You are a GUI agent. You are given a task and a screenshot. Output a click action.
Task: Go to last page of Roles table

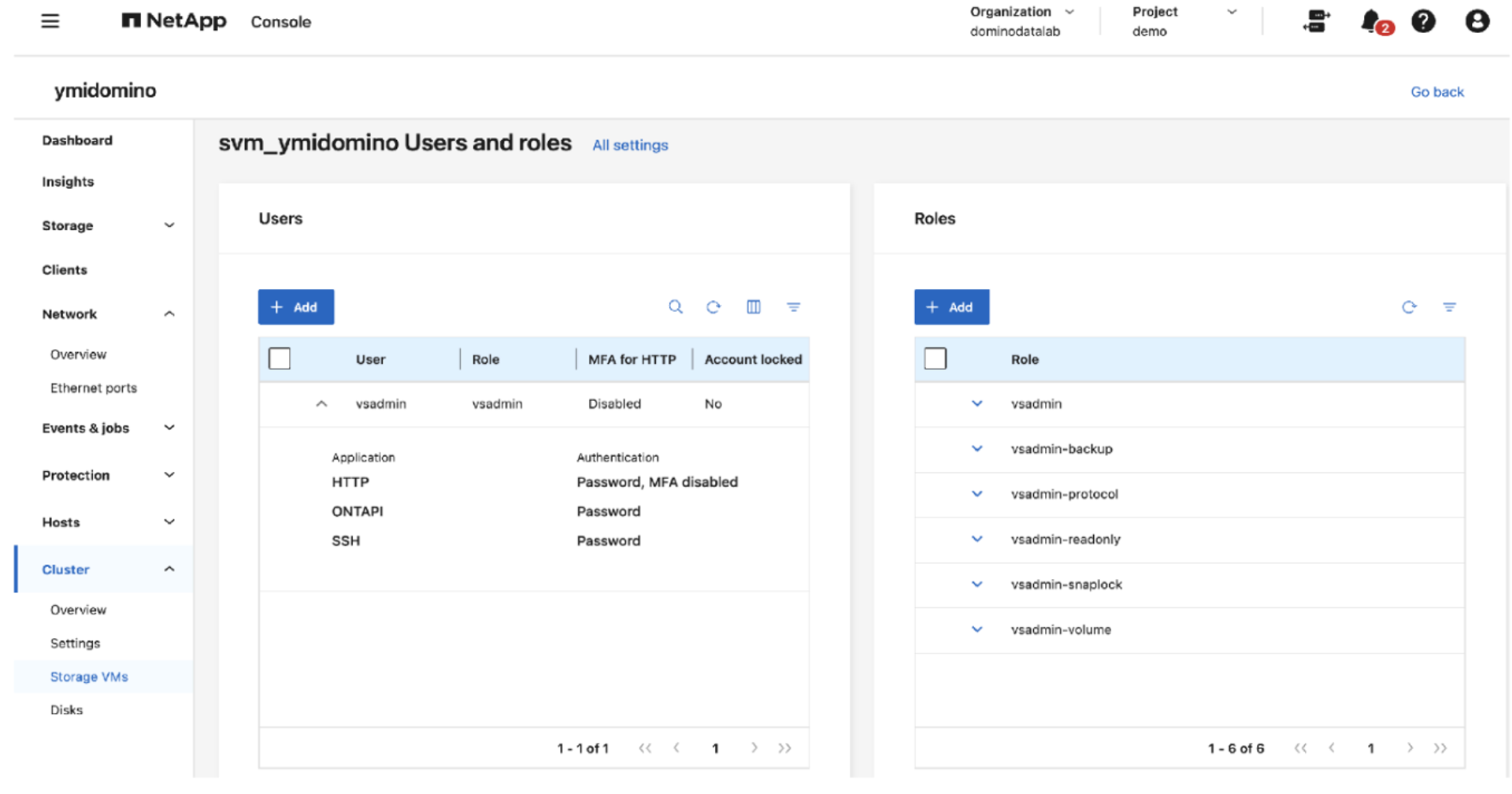[x=1440, y=748]
